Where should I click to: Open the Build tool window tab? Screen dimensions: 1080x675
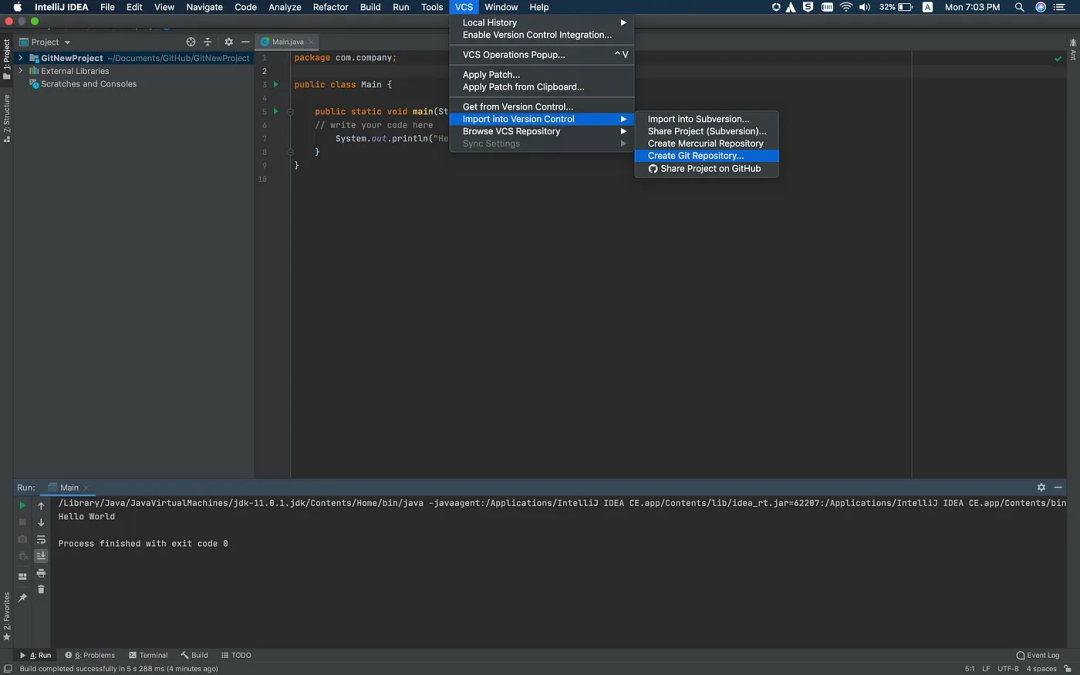pos(194,655)
